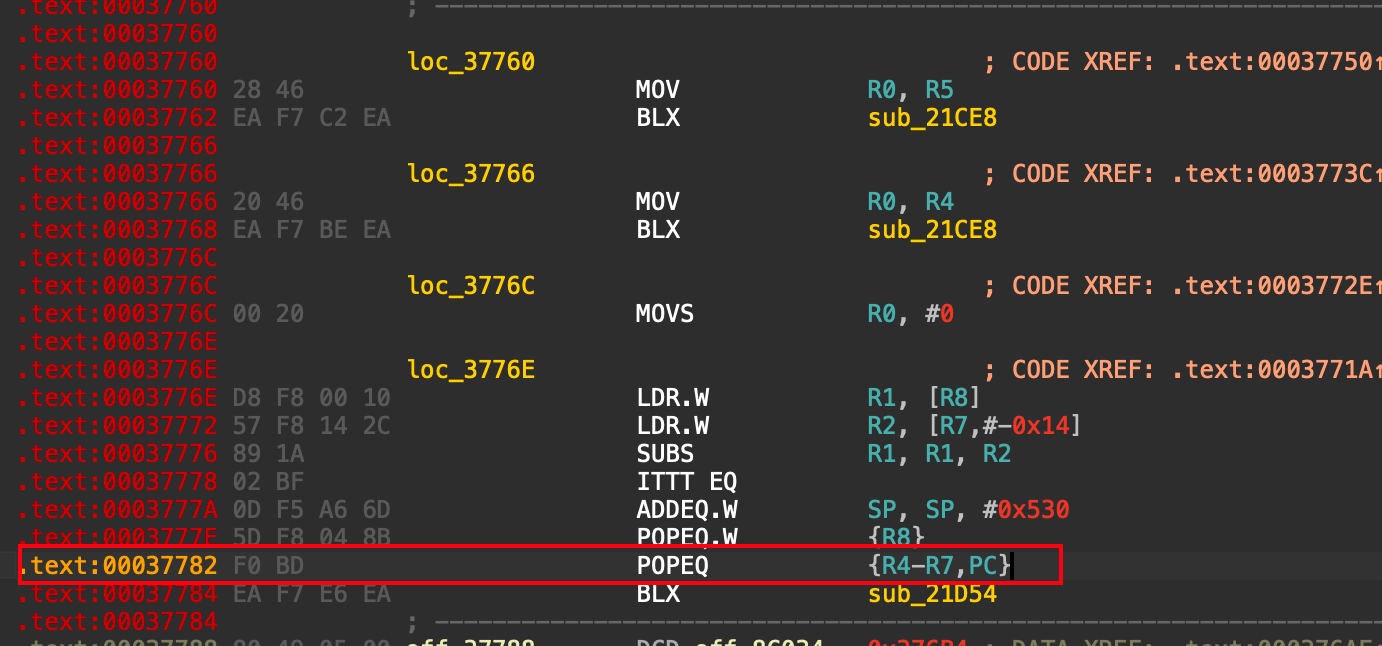Click operands SP, SP, #0x530
1382x646 pixels.
tap(968, 510)
